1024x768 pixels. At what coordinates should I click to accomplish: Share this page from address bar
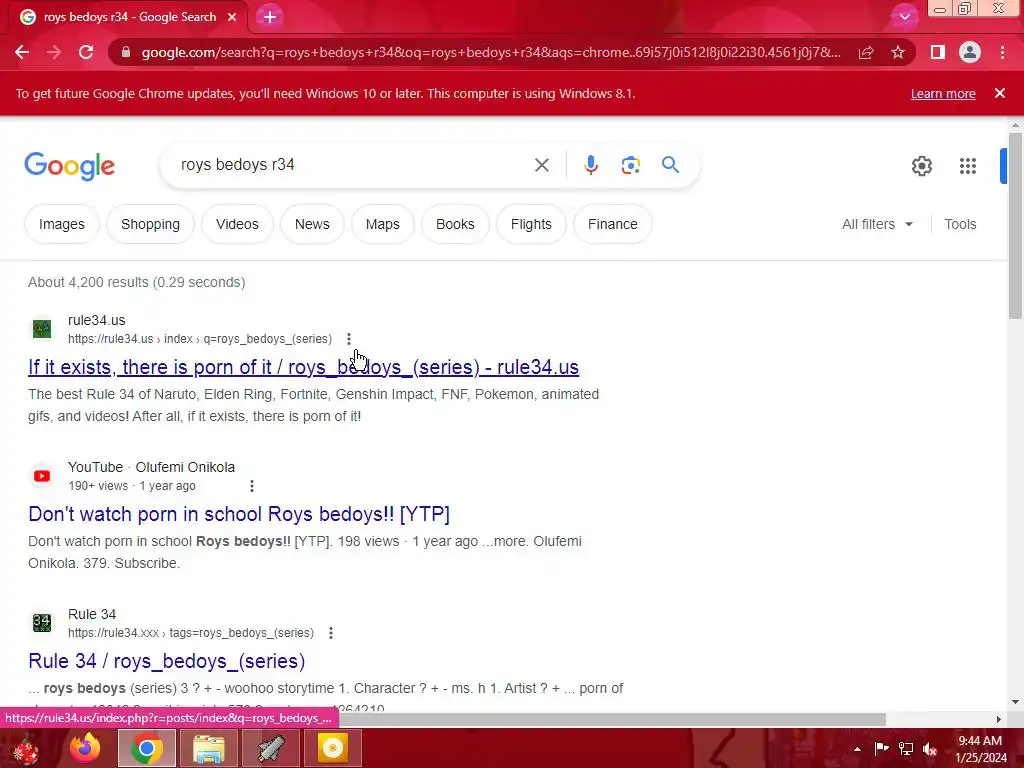coord(866,52)
